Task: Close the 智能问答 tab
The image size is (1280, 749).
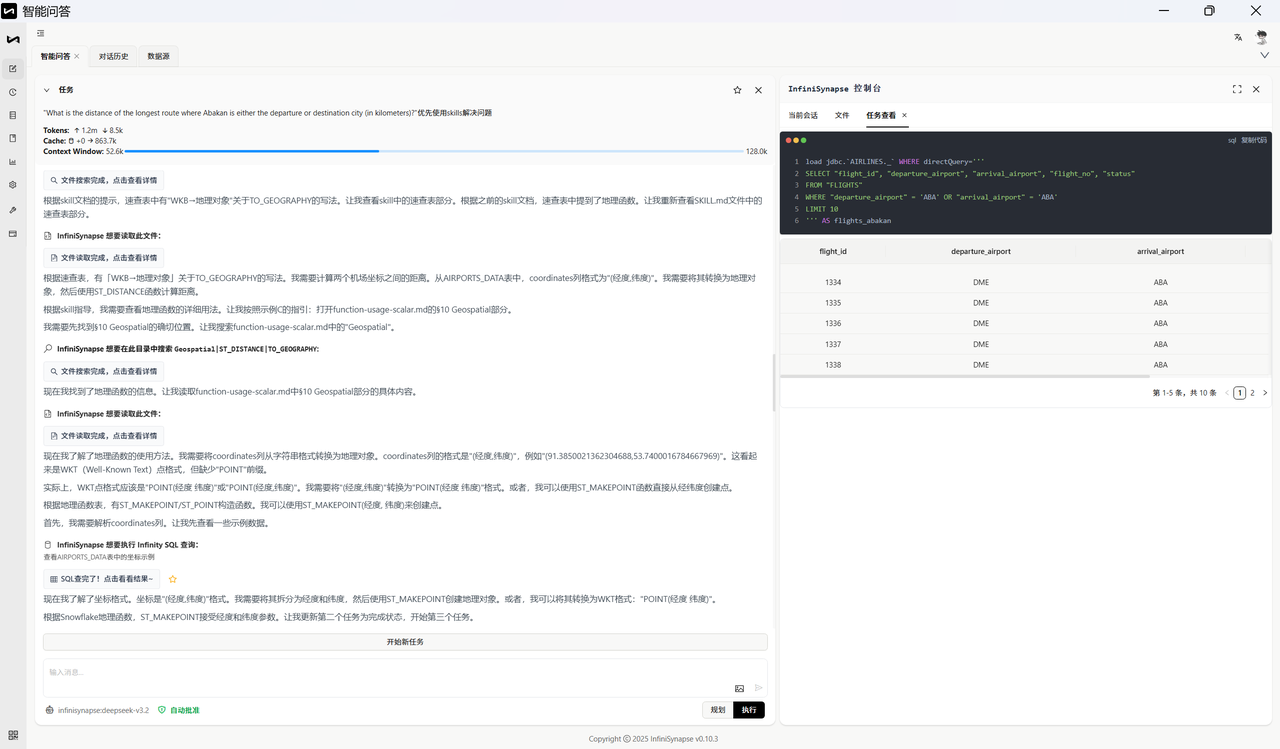Action: click(77, 56)
